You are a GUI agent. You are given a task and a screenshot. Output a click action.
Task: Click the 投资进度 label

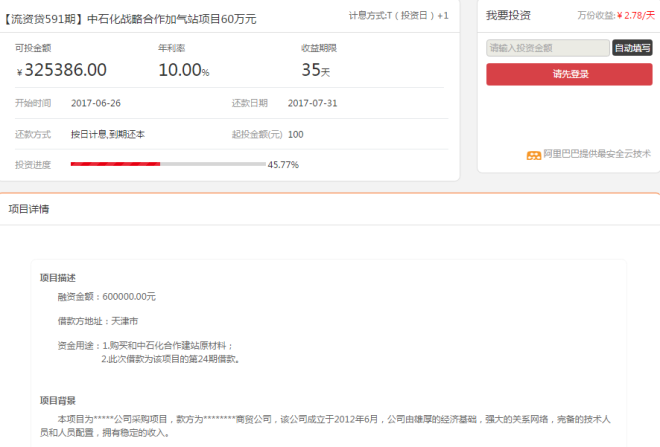33,165
